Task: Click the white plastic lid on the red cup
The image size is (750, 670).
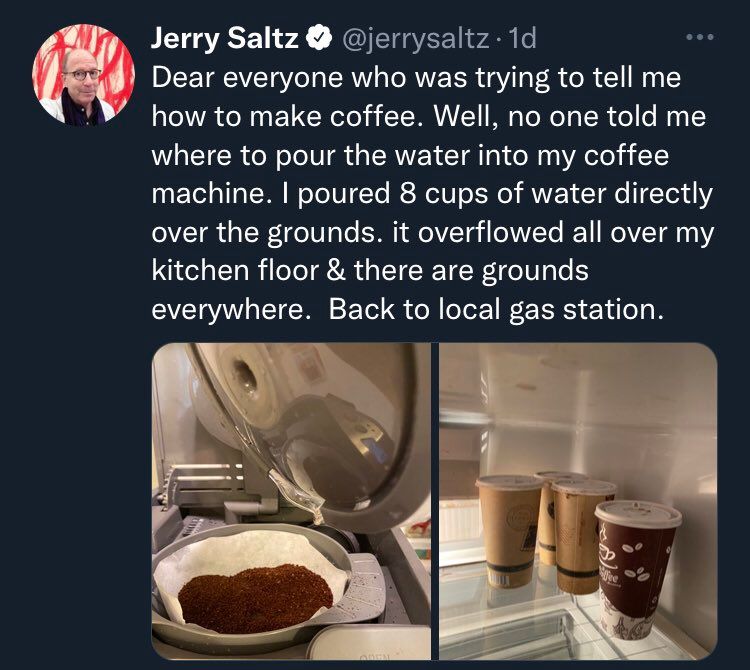Action: 638,515
